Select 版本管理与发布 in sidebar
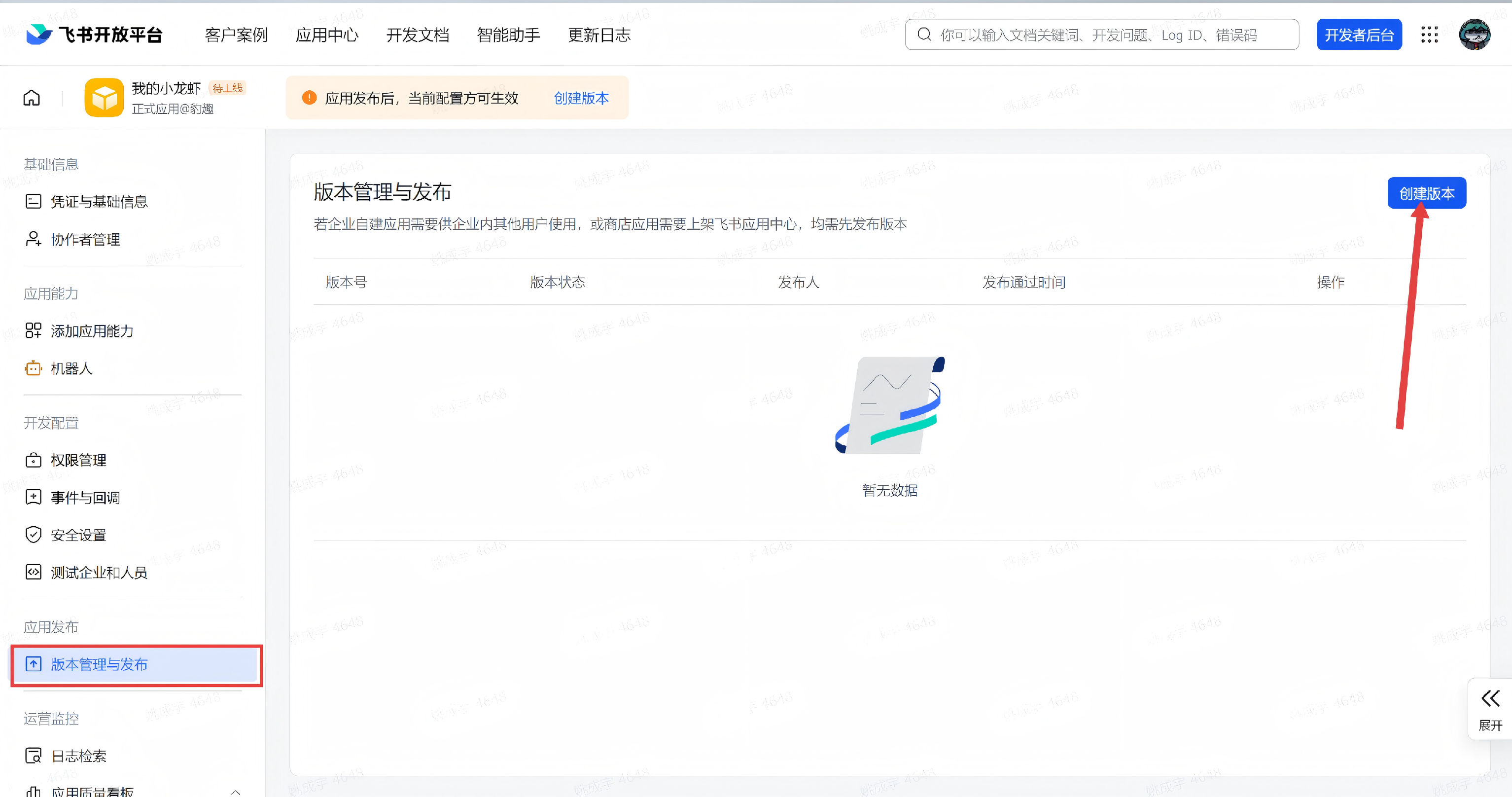The width and height of the screenshot is (1512, 797). coord(136,665)
